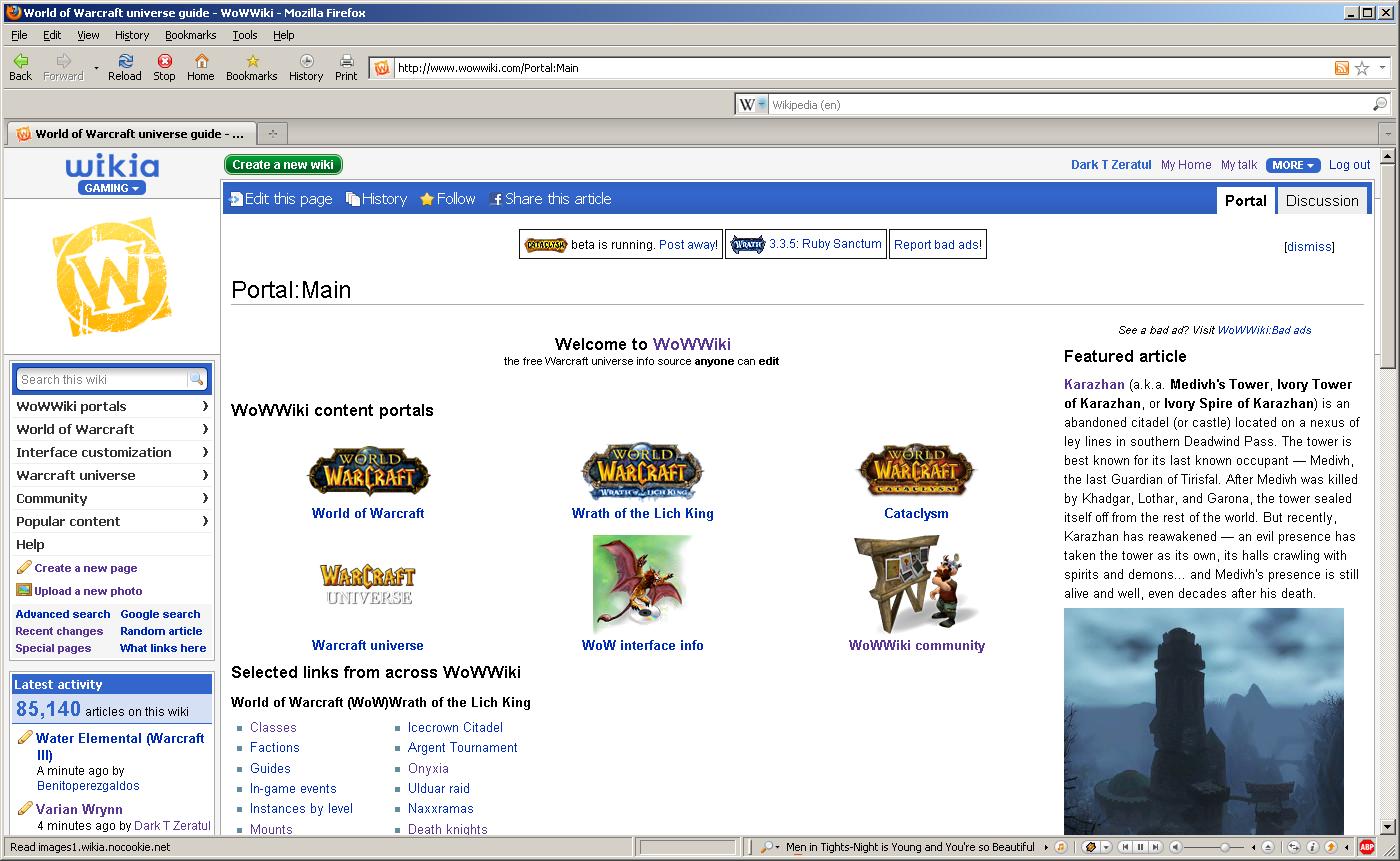
Task: Switch to the Discussion tab
Action: [1322, 200]
